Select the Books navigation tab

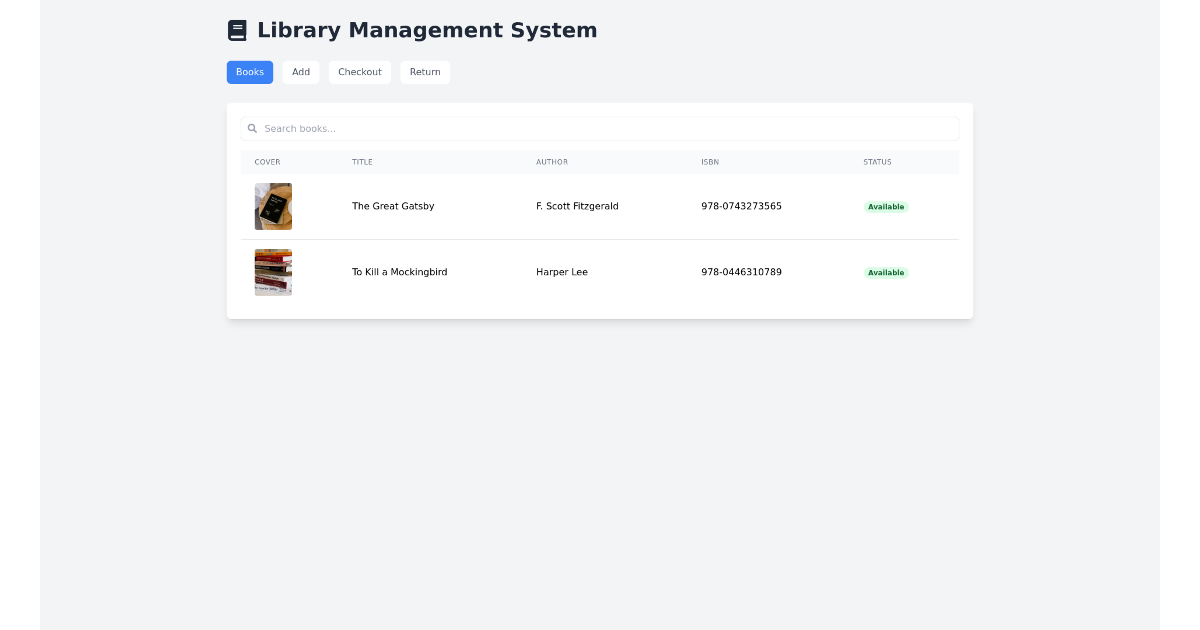coord(249,72)
